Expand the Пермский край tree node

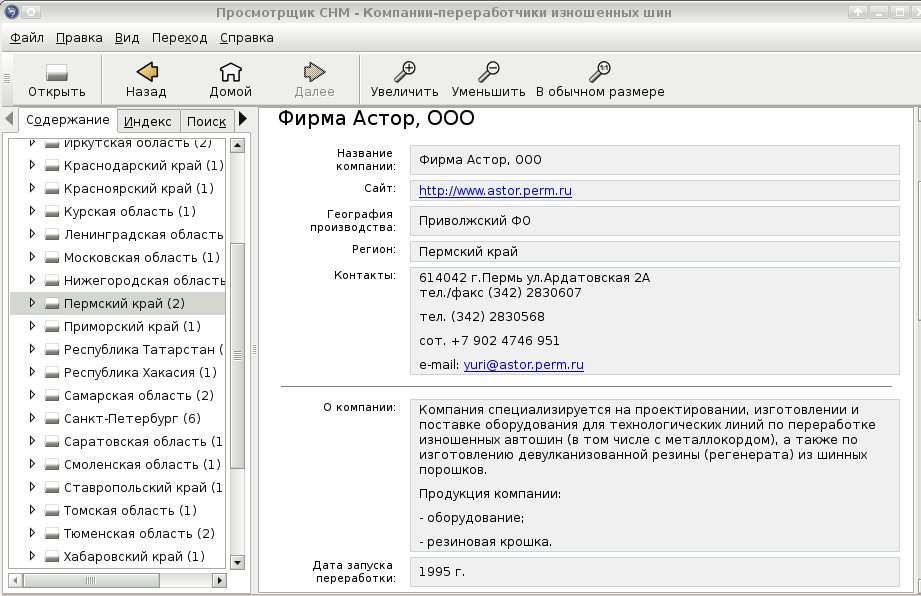pos(32,303)
